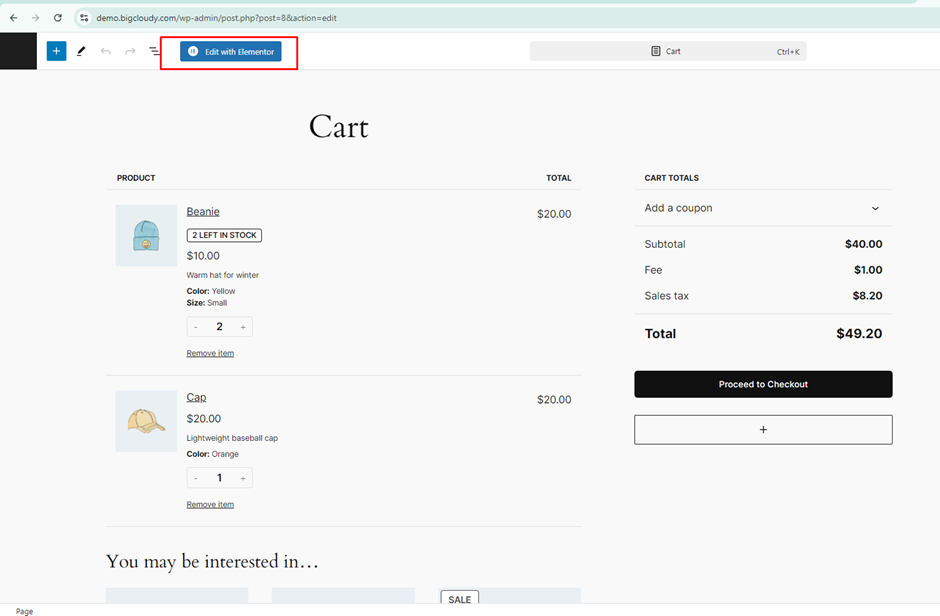The height and width of the screenshot is (616, 940).
Task: Click the Cap product thumbnail image
Action: pyautogui.click(x=146, y=421)
